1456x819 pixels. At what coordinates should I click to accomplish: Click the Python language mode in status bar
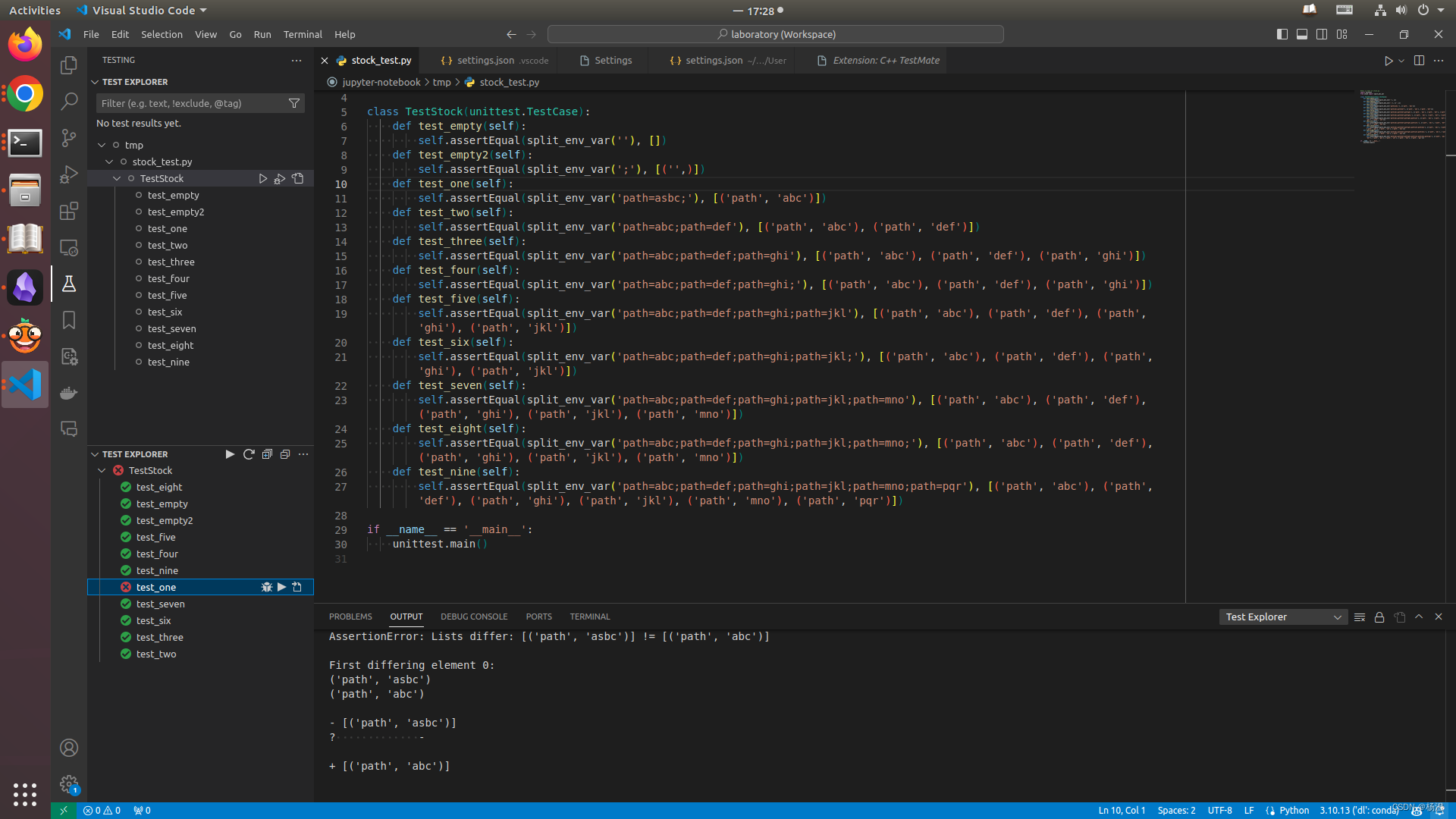pos(1294,810)
